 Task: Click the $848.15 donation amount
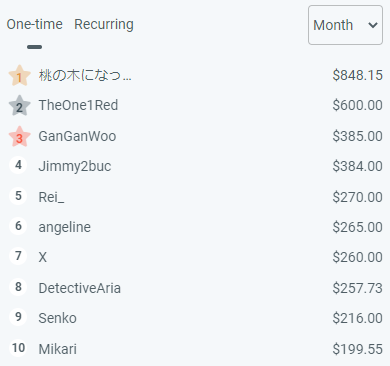tap(357, 75)
